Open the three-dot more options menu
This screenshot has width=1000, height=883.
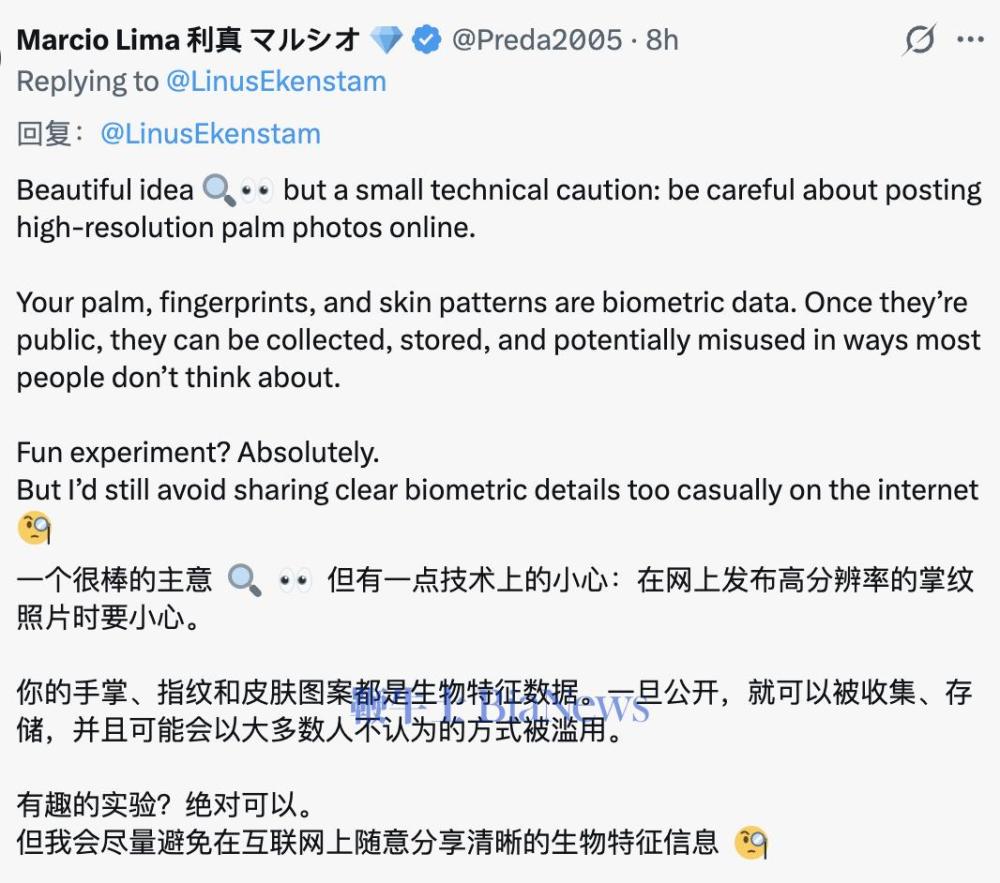tap(968, 39)
